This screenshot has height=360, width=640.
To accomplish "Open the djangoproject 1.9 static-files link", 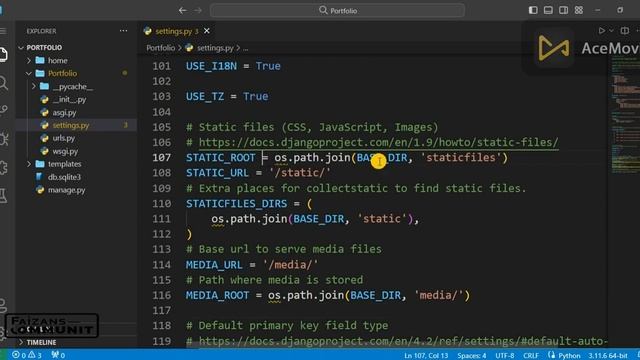I will (378, 142).
